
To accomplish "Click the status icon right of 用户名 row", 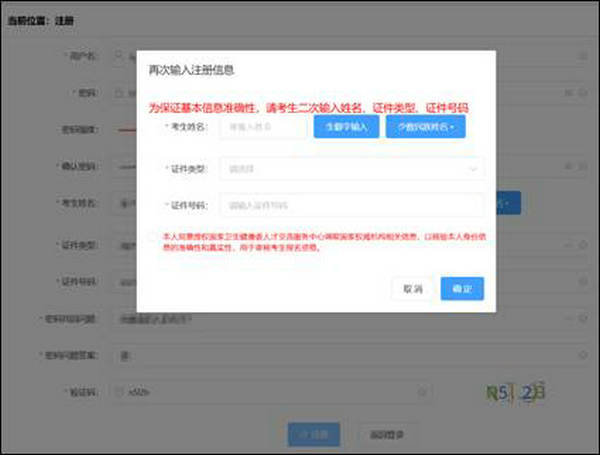I will click(583, 57).
